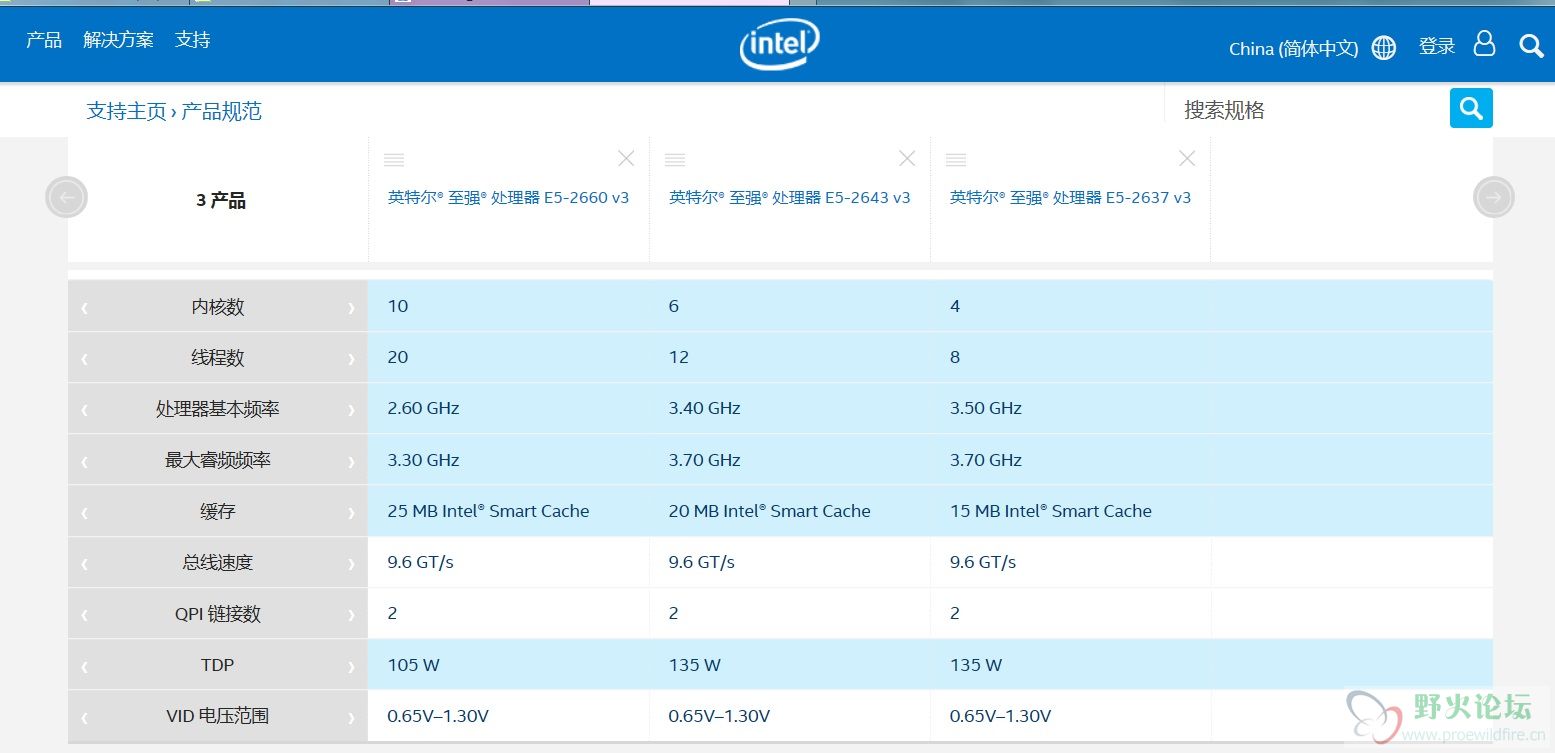Screen dimensions: 1555x753
Task: Click right chevron on the 总线速度 row
Action: 351,564
